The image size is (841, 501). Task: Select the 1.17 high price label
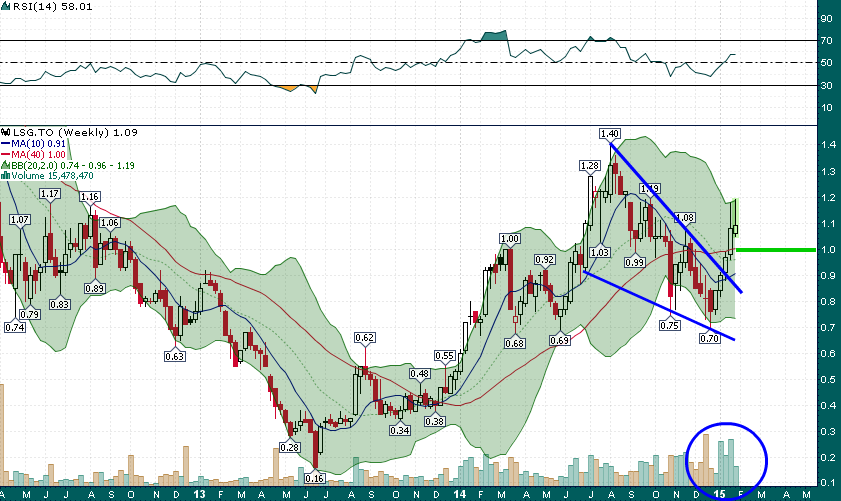[x=50, y=194]
